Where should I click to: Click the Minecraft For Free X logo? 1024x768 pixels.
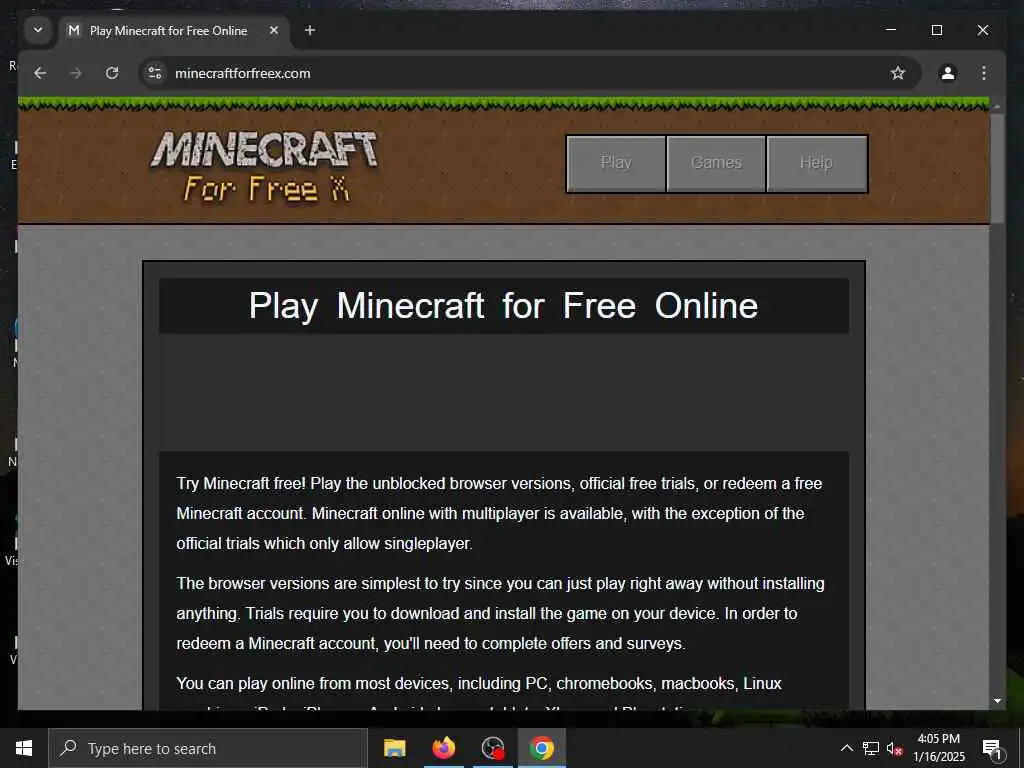pyautogui.click(x=264, y=167)
